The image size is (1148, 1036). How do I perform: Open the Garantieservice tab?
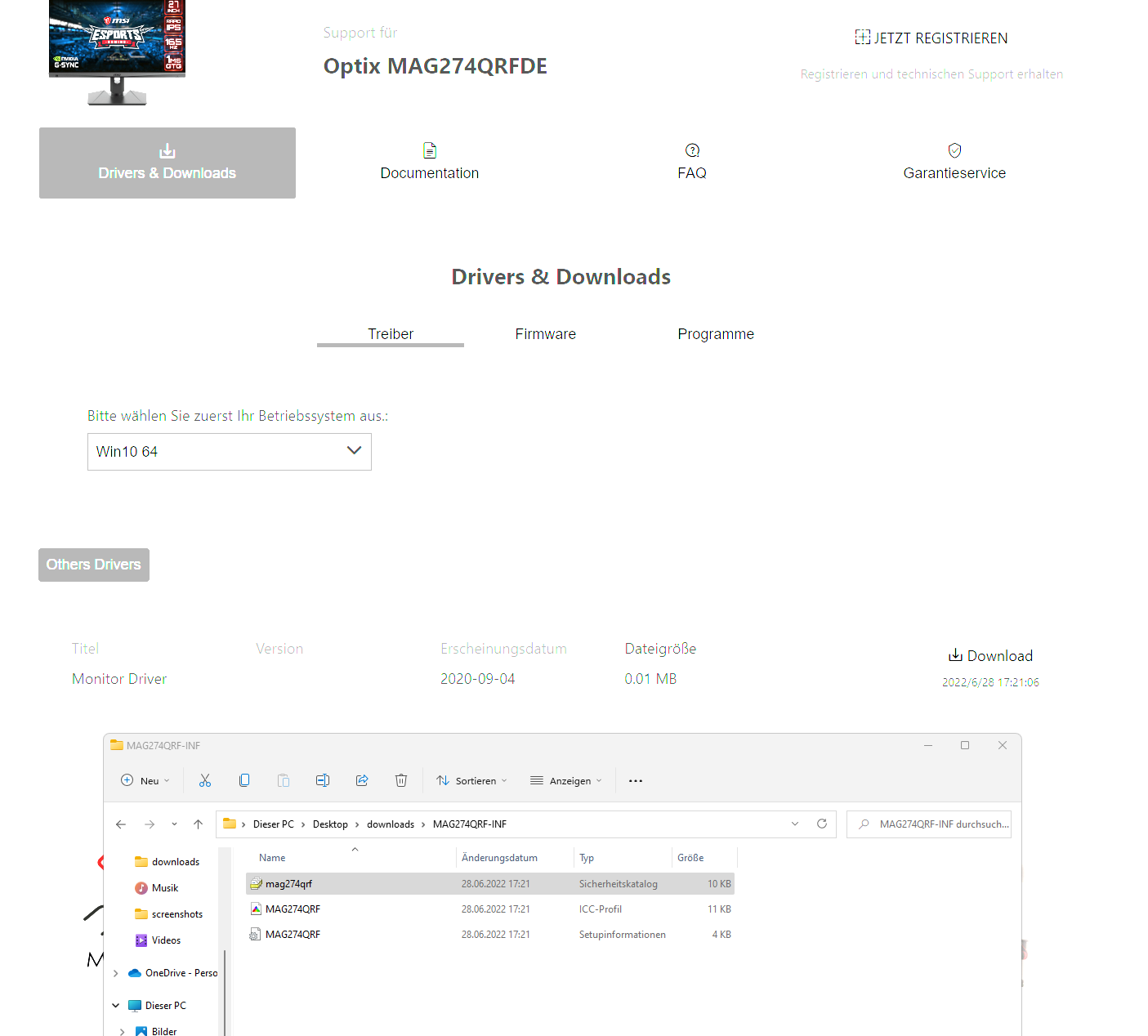[x=954, y=163]
